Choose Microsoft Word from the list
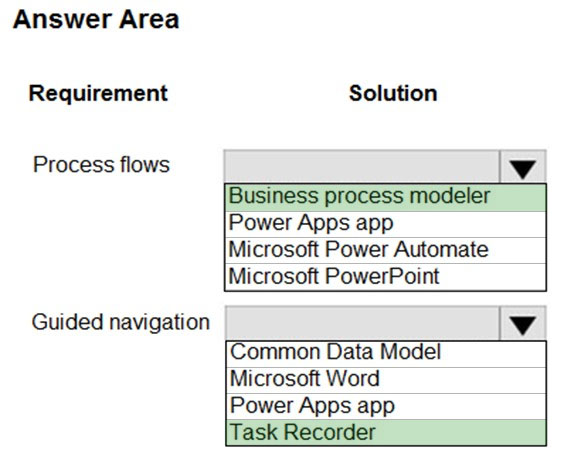Screen dimensions: 564x460 (x=386, y=380)
